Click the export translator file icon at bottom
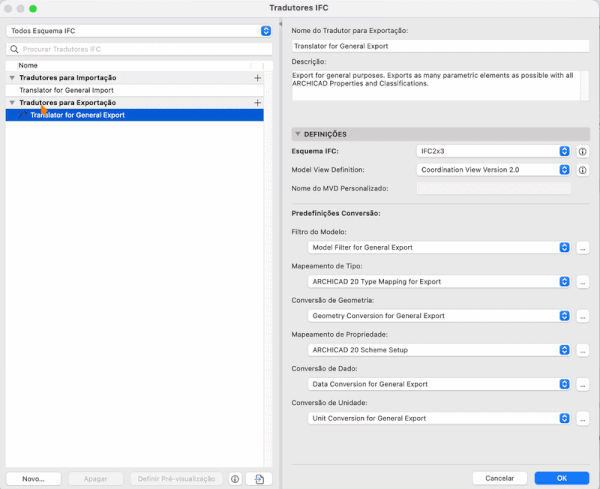Viewport: 600px width, 489px height. [x=259, y=479]
